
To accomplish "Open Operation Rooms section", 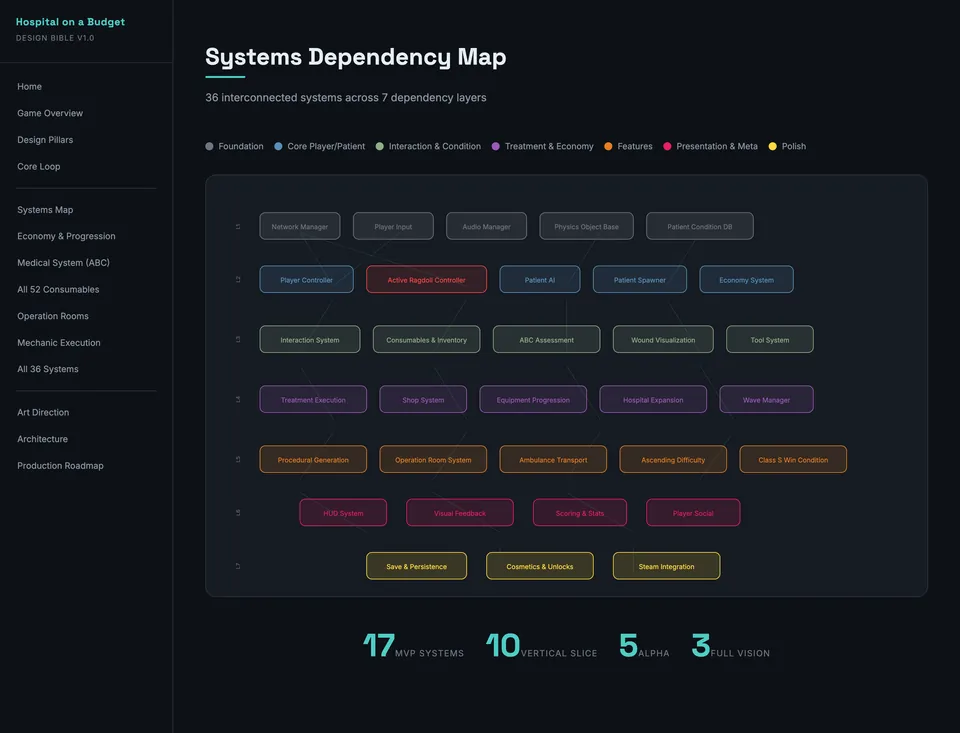I will coord(53,316).
